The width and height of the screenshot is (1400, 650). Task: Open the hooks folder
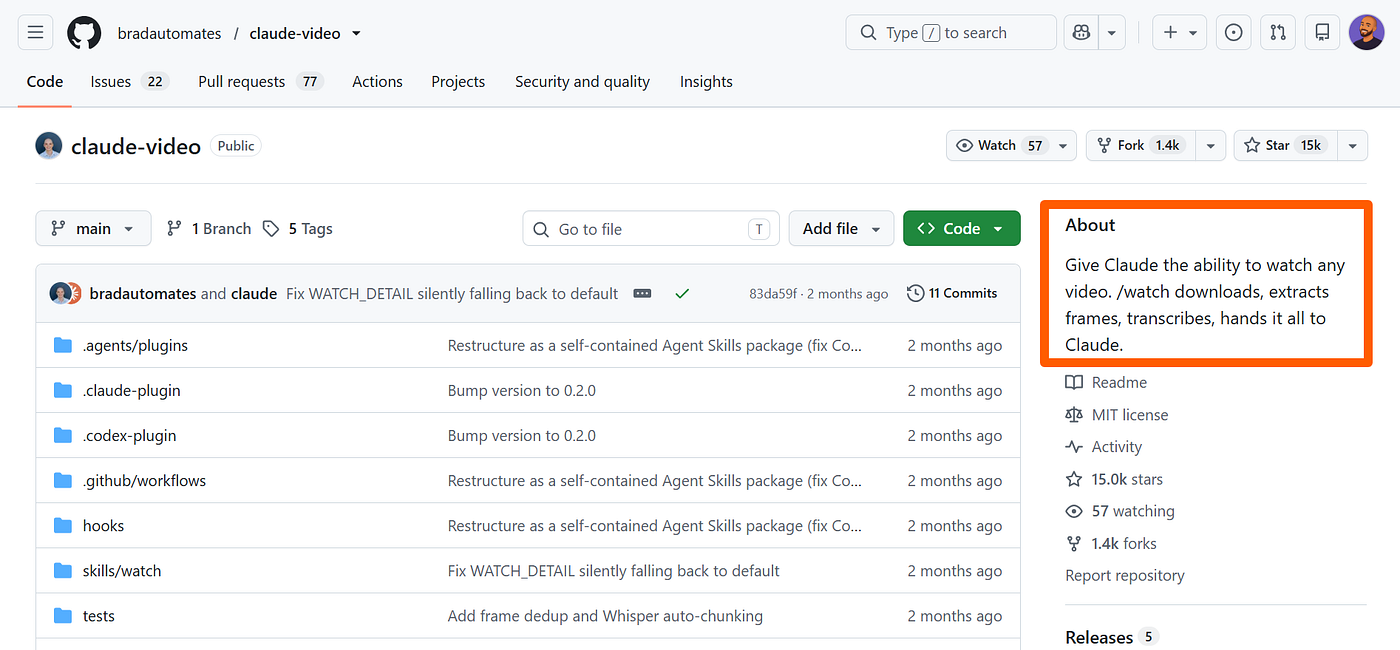point(103,526)
